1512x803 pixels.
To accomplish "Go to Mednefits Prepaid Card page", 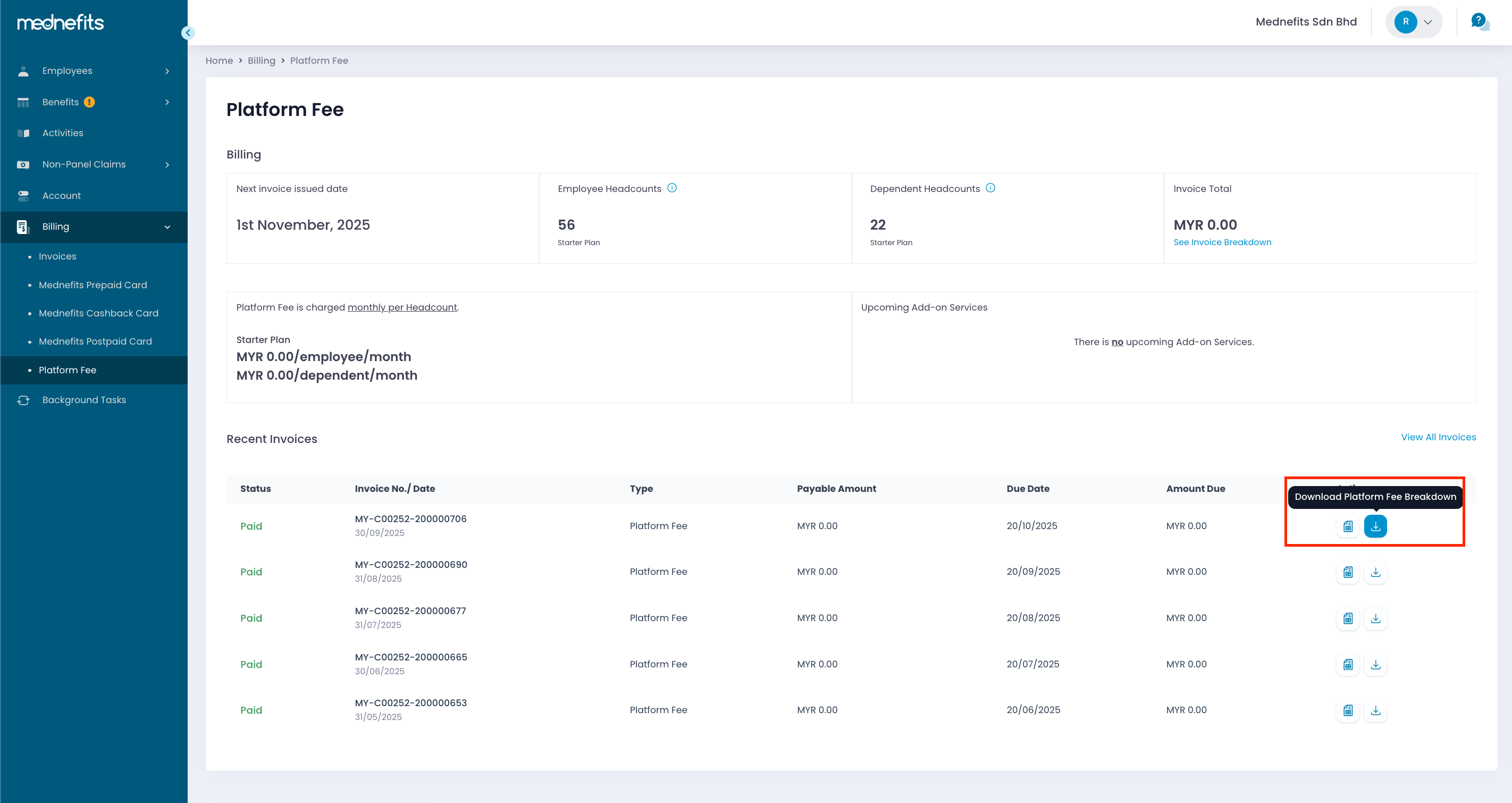I will tap(93, 285).
